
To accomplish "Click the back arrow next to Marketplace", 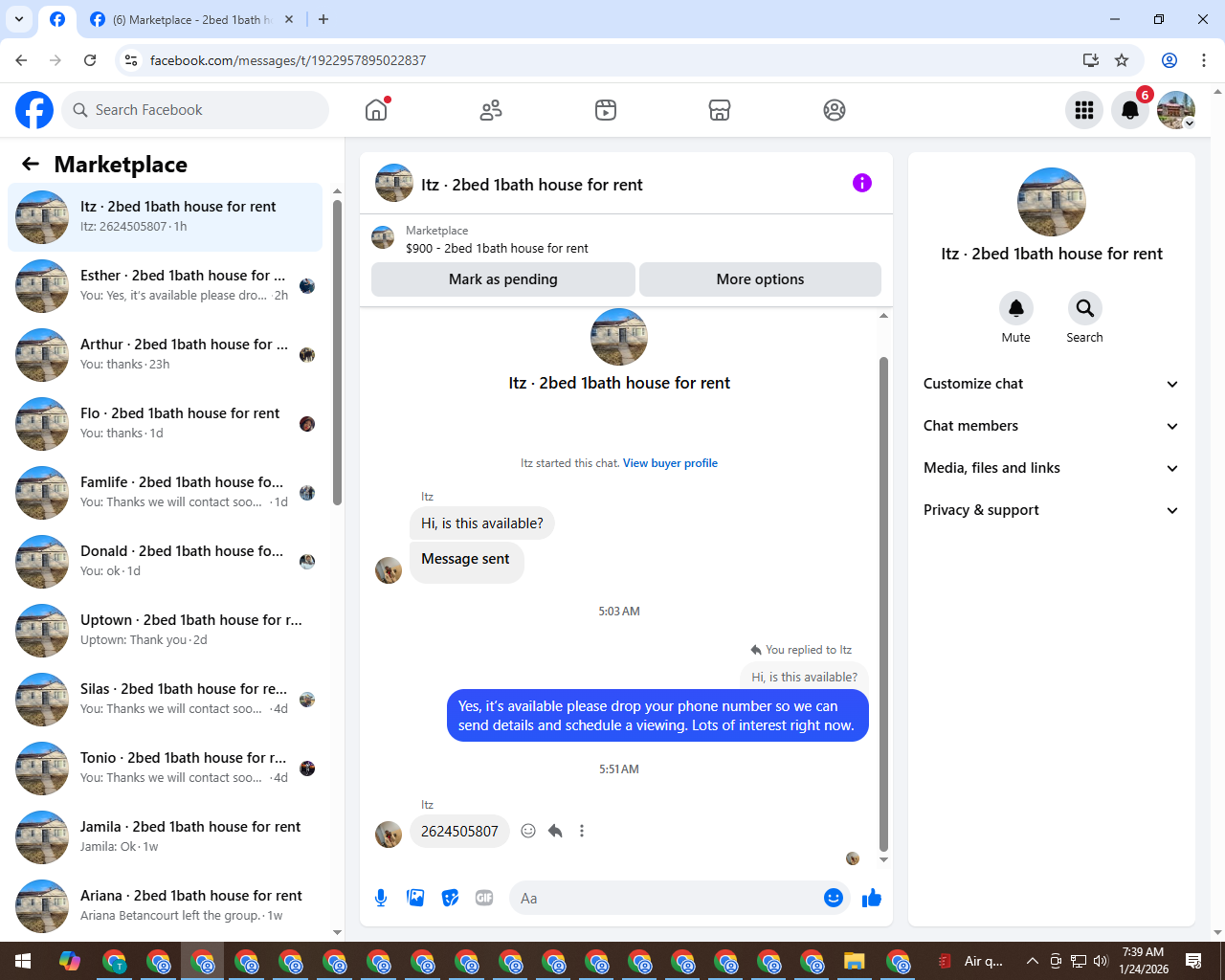I will click(x=31, y=164).
